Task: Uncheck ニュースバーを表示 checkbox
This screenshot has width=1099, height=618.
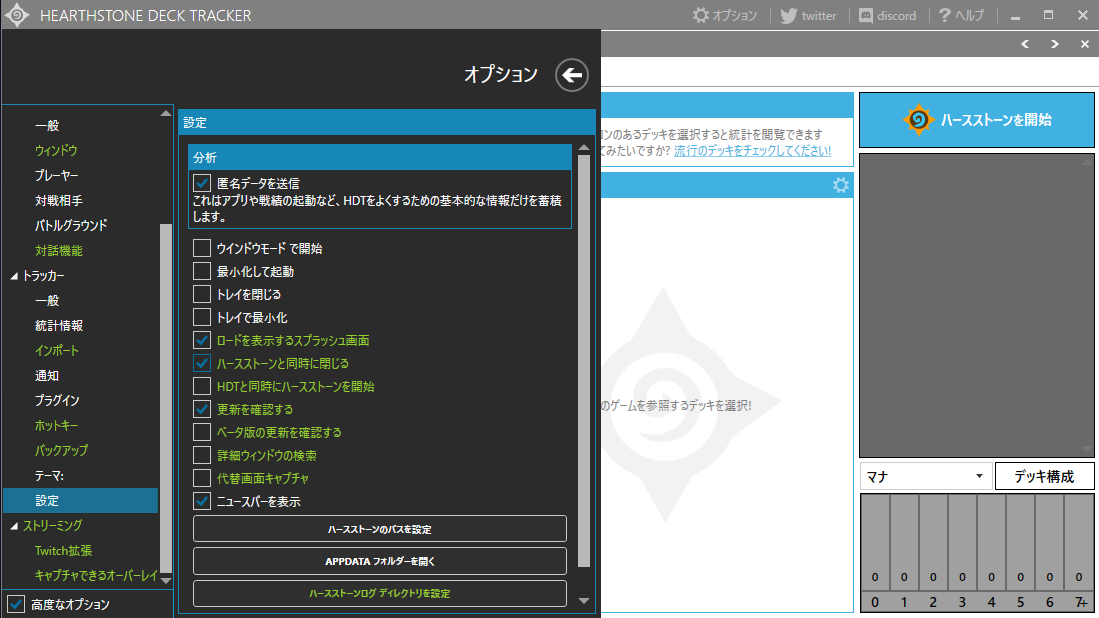Action: [x=202, y=501]
